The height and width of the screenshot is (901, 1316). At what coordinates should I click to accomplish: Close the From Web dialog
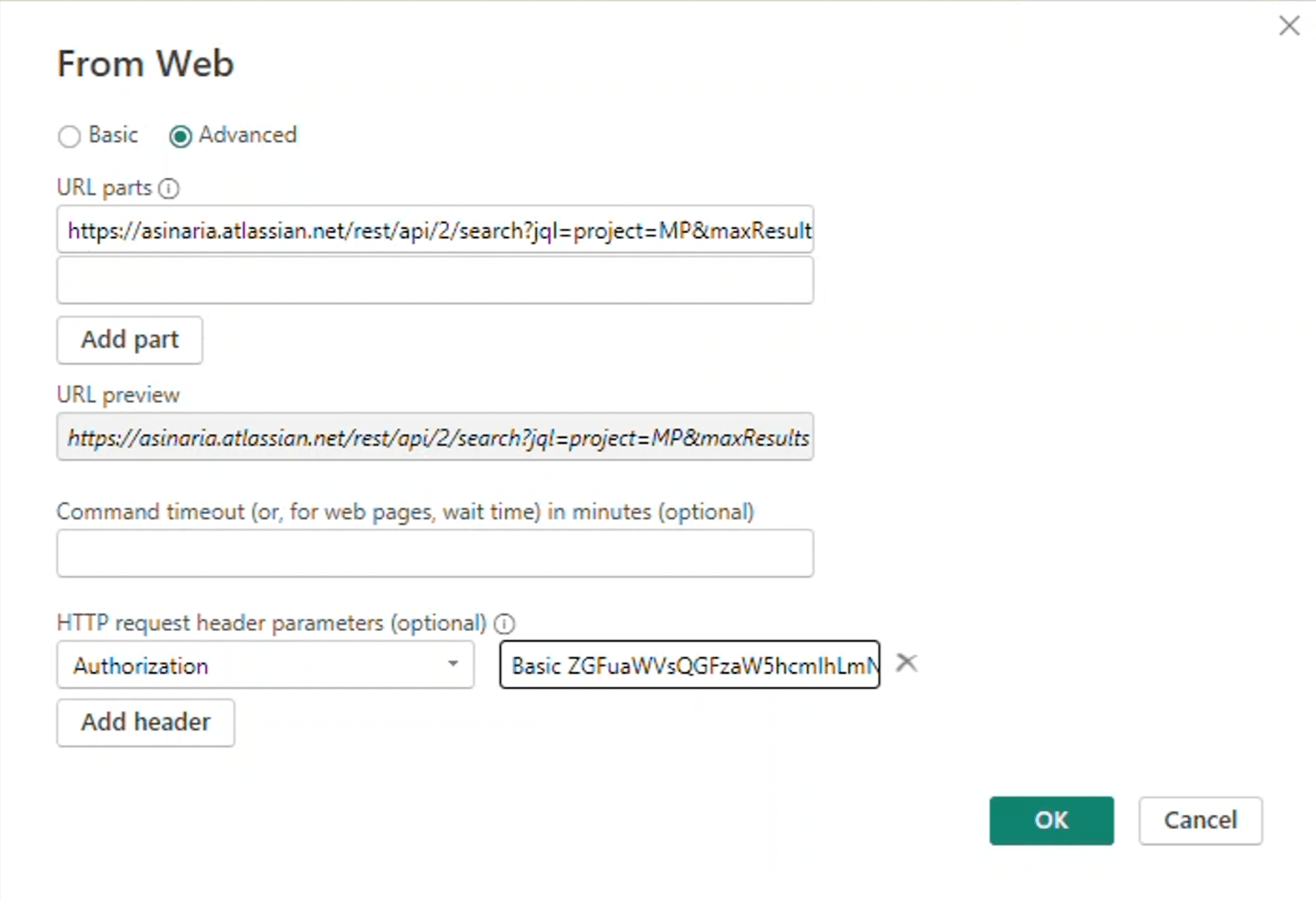(1289, 25)
